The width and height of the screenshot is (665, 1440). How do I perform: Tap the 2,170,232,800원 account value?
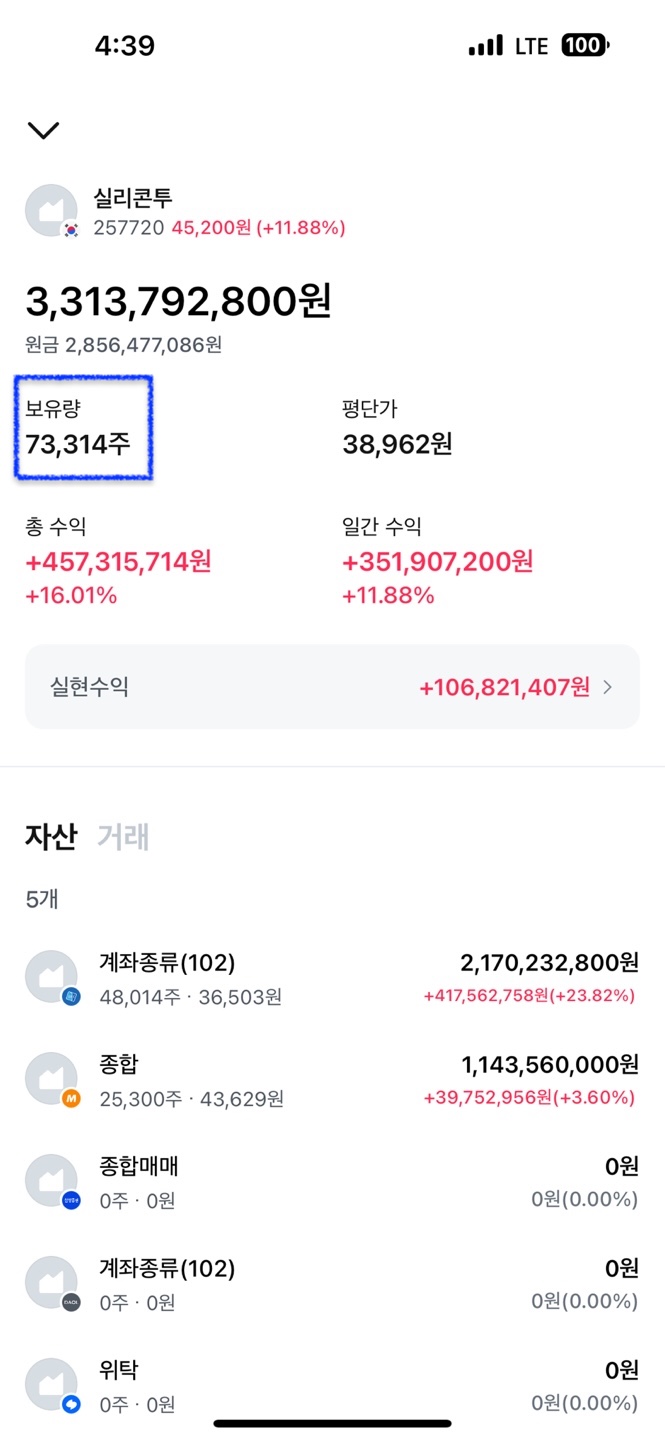click(x=549, y=962)
